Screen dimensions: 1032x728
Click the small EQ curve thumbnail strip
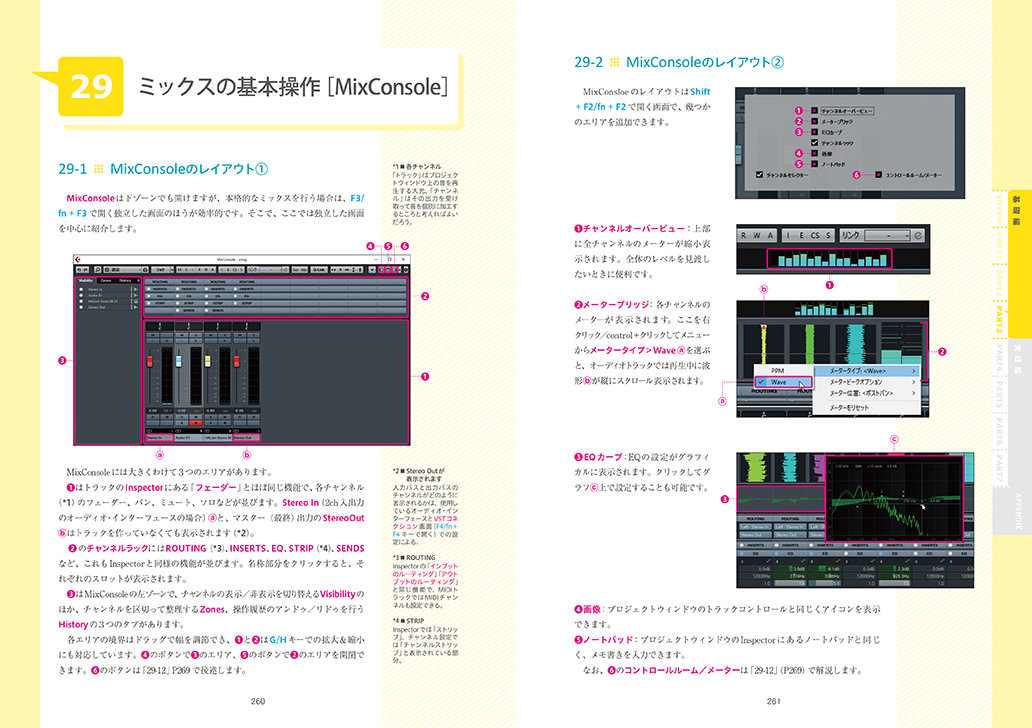781,498
